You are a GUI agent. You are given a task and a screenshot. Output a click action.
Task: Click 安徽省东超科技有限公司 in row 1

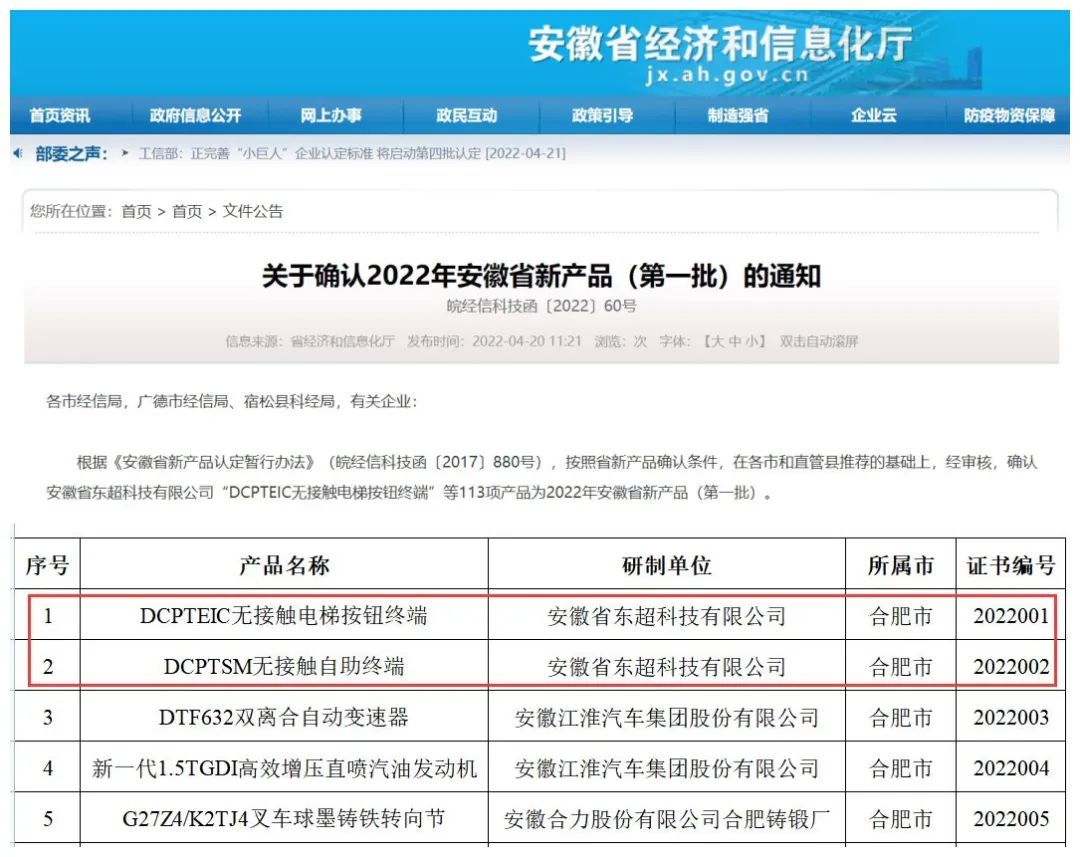[667, 616]
